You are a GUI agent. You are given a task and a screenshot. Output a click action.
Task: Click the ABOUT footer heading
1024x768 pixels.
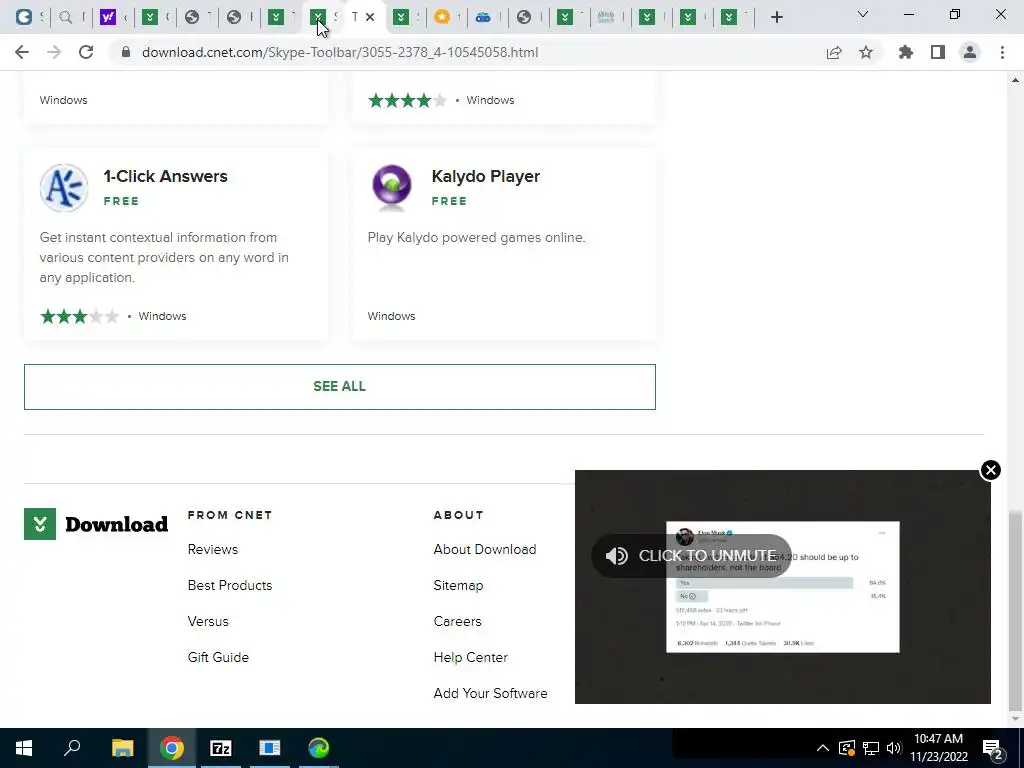[458, 515]
